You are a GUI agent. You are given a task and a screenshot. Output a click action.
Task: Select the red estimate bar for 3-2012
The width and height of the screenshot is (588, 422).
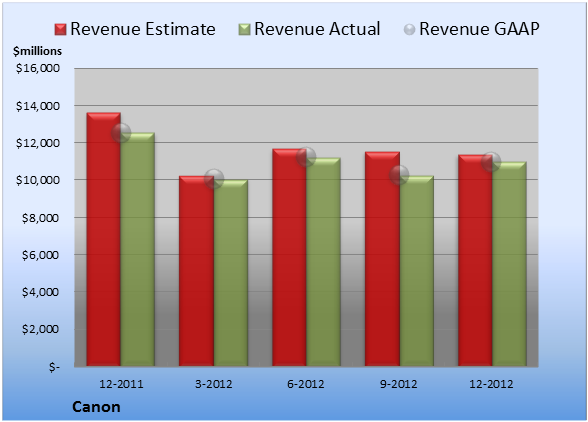pos(196,271)
